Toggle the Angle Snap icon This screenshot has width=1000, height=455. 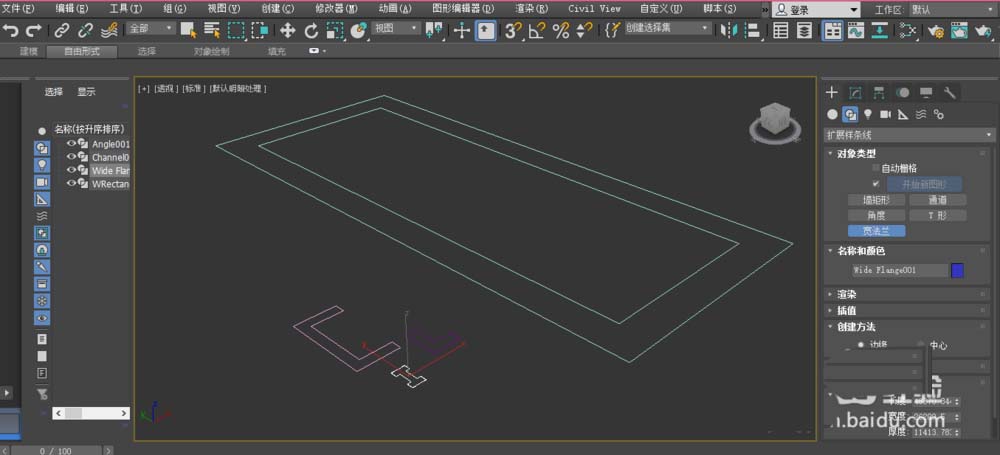tap(537, 30)
